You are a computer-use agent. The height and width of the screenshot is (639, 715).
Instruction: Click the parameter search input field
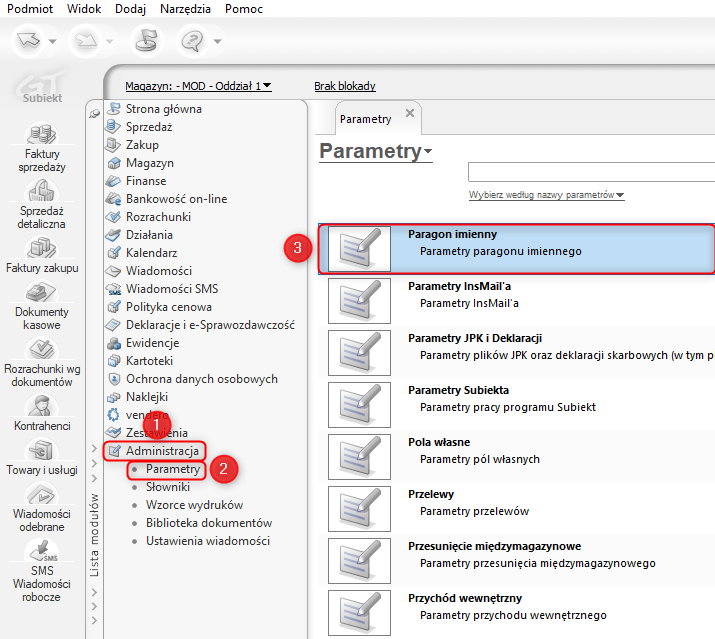click(x=590, y=171)
